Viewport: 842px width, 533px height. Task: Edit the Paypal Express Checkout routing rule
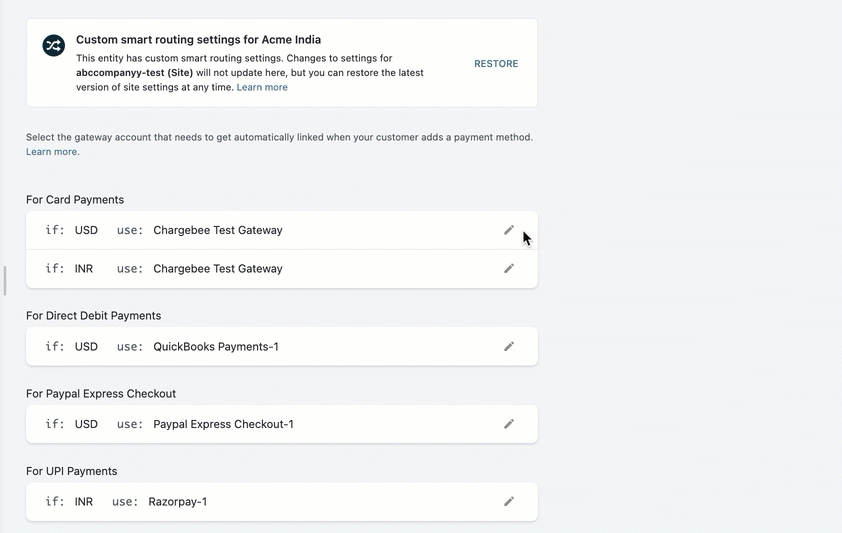(509, 424)
